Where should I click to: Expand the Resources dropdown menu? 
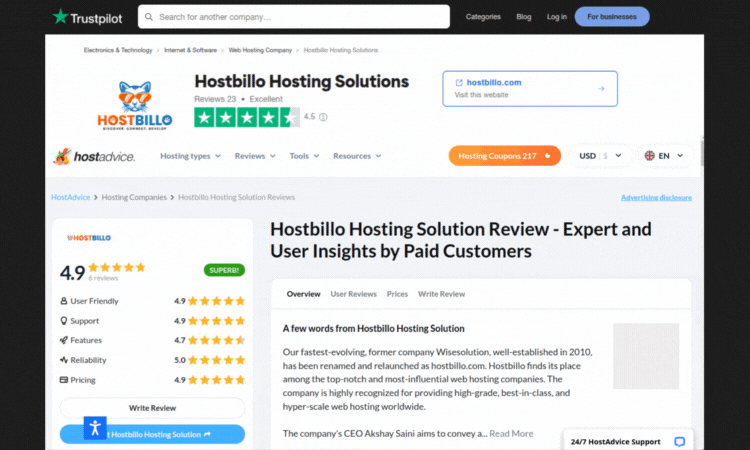click(357, 156)
